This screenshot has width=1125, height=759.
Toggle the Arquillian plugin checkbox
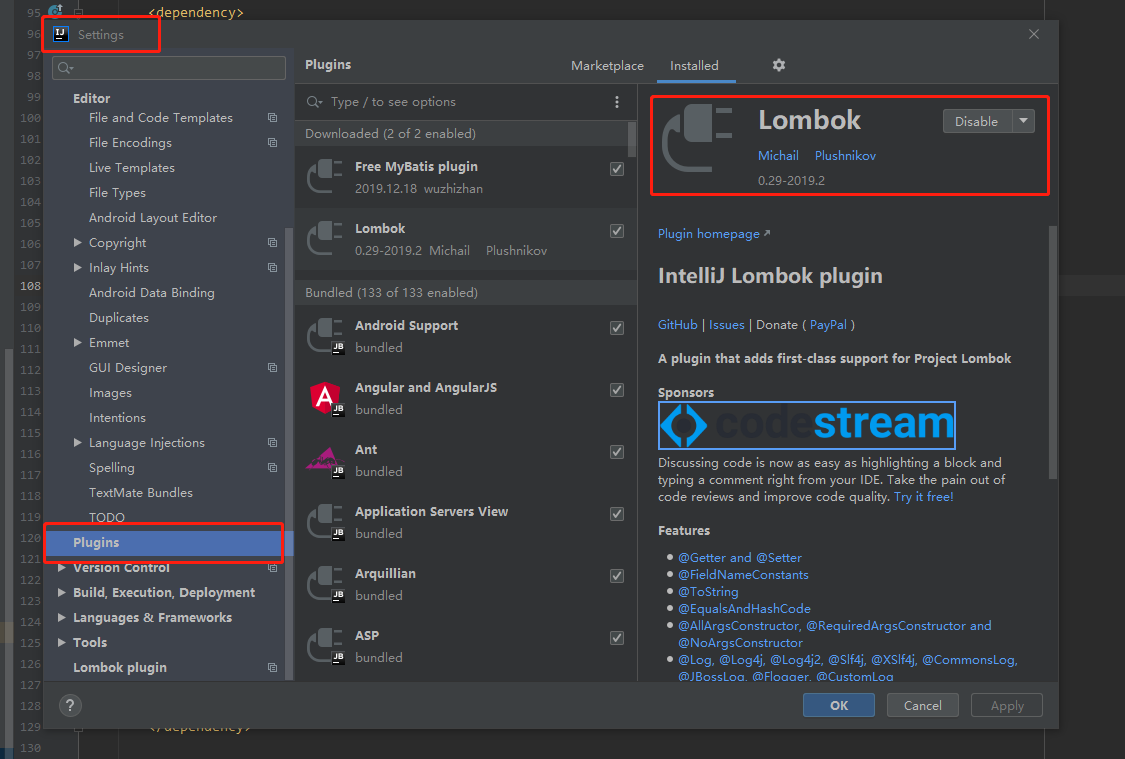(617, 576)
